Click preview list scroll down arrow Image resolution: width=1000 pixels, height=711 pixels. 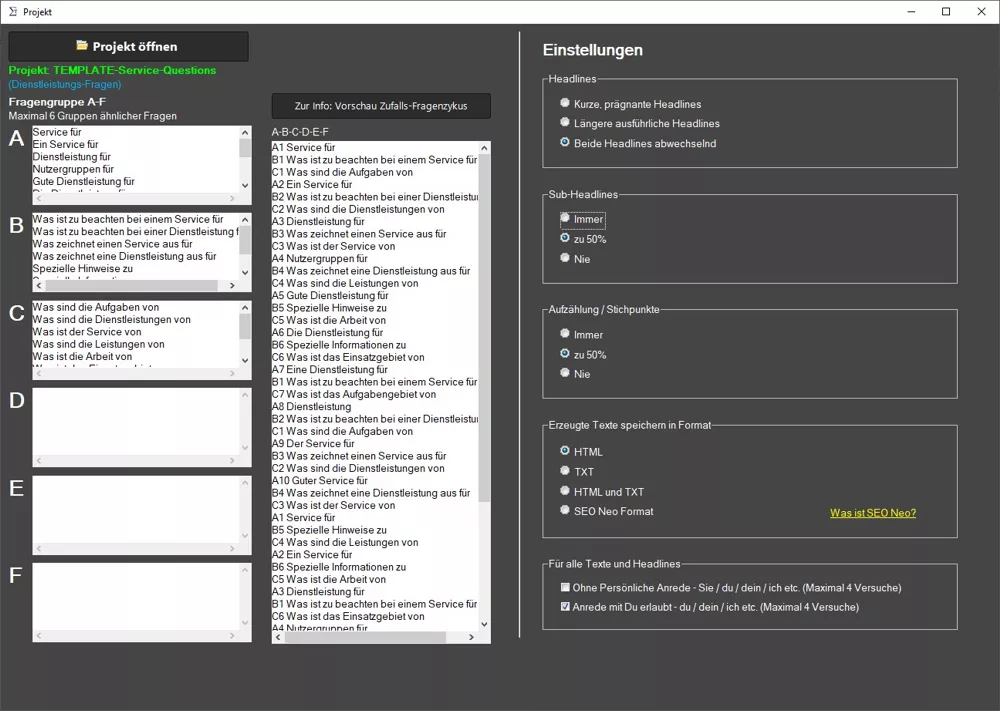point(484,624)
